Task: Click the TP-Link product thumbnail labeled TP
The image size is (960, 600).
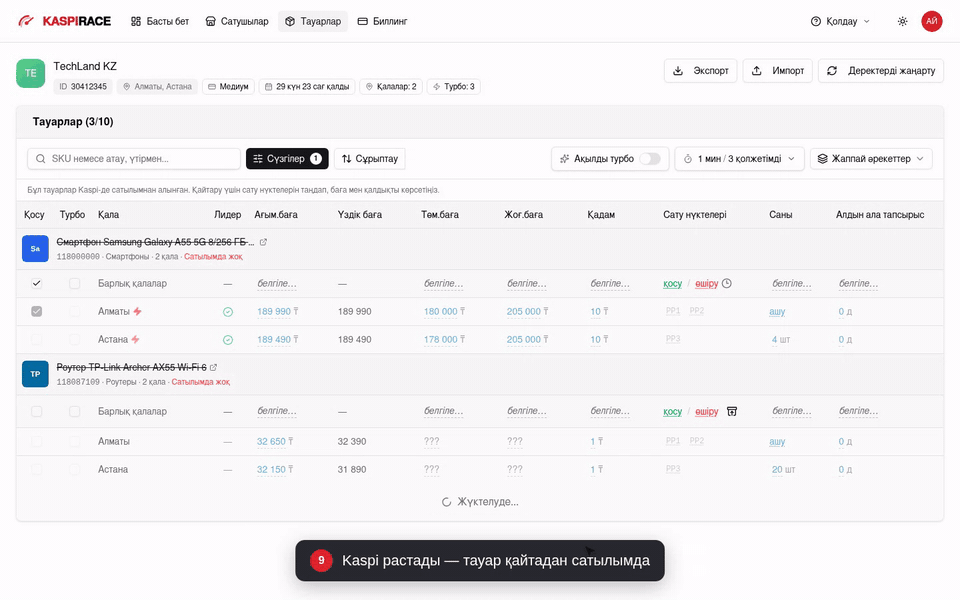Action: pos(36,374)
